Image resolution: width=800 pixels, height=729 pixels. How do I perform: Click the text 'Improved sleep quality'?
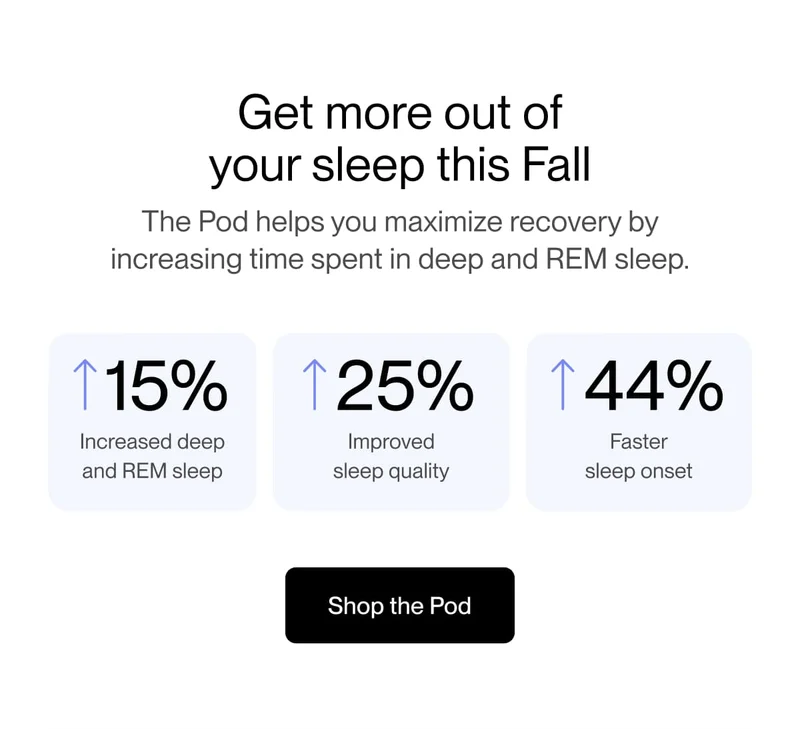coord(391,455)
